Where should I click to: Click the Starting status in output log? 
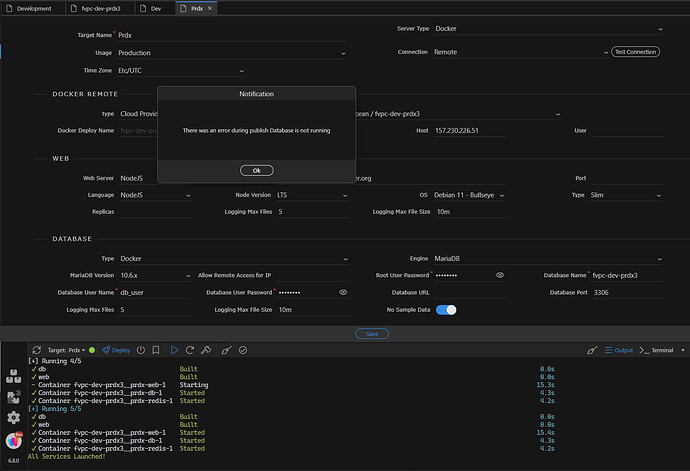point(194,385)
